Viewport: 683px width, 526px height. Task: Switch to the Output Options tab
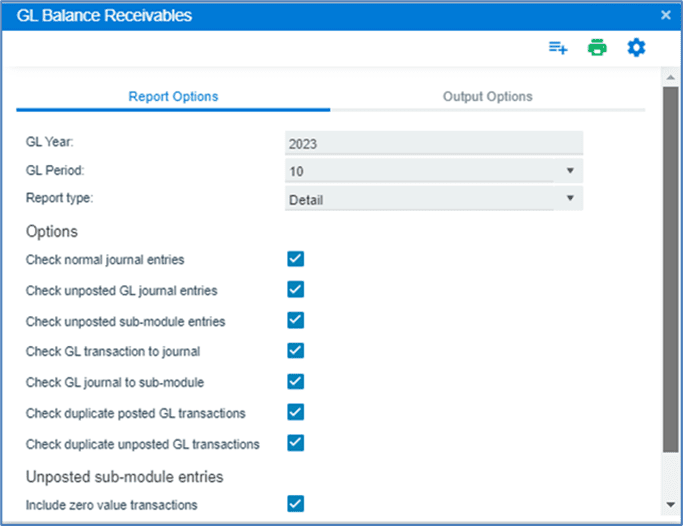pos(487,97)
